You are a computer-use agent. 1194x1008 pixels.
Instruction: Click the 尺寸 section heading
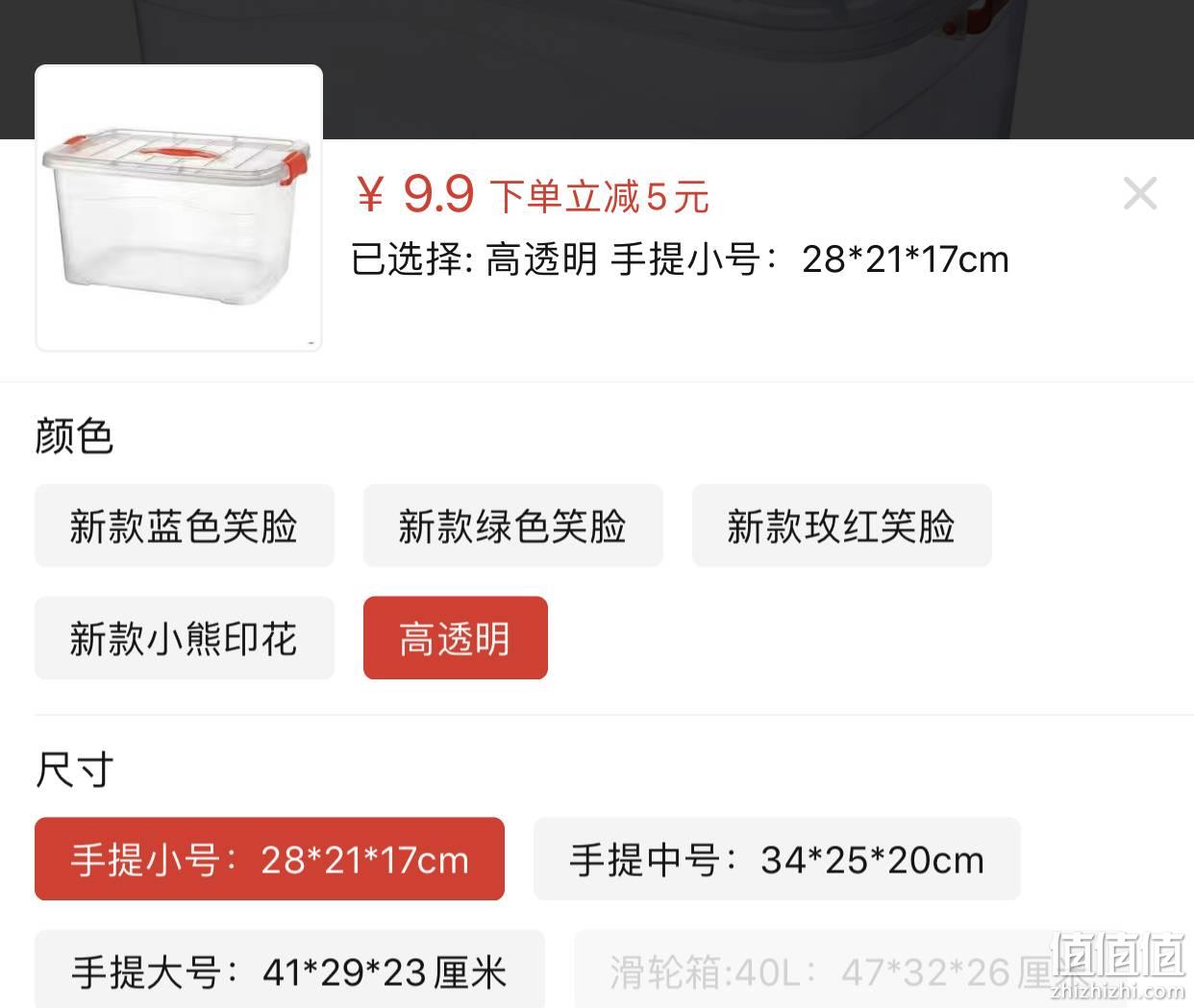75,770
